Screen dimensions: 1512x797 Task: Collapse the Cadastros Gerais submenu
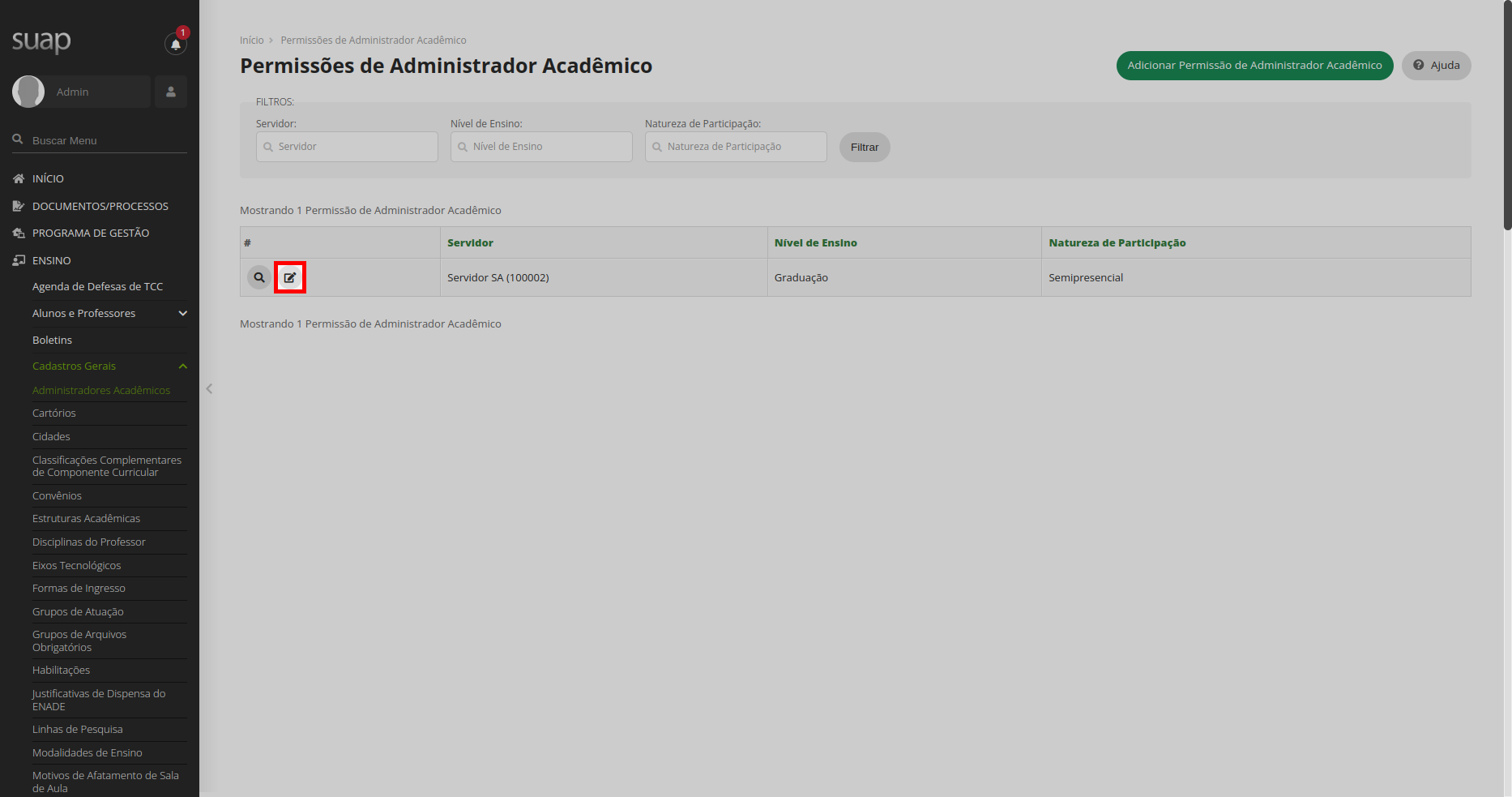[x=109, y=366]
